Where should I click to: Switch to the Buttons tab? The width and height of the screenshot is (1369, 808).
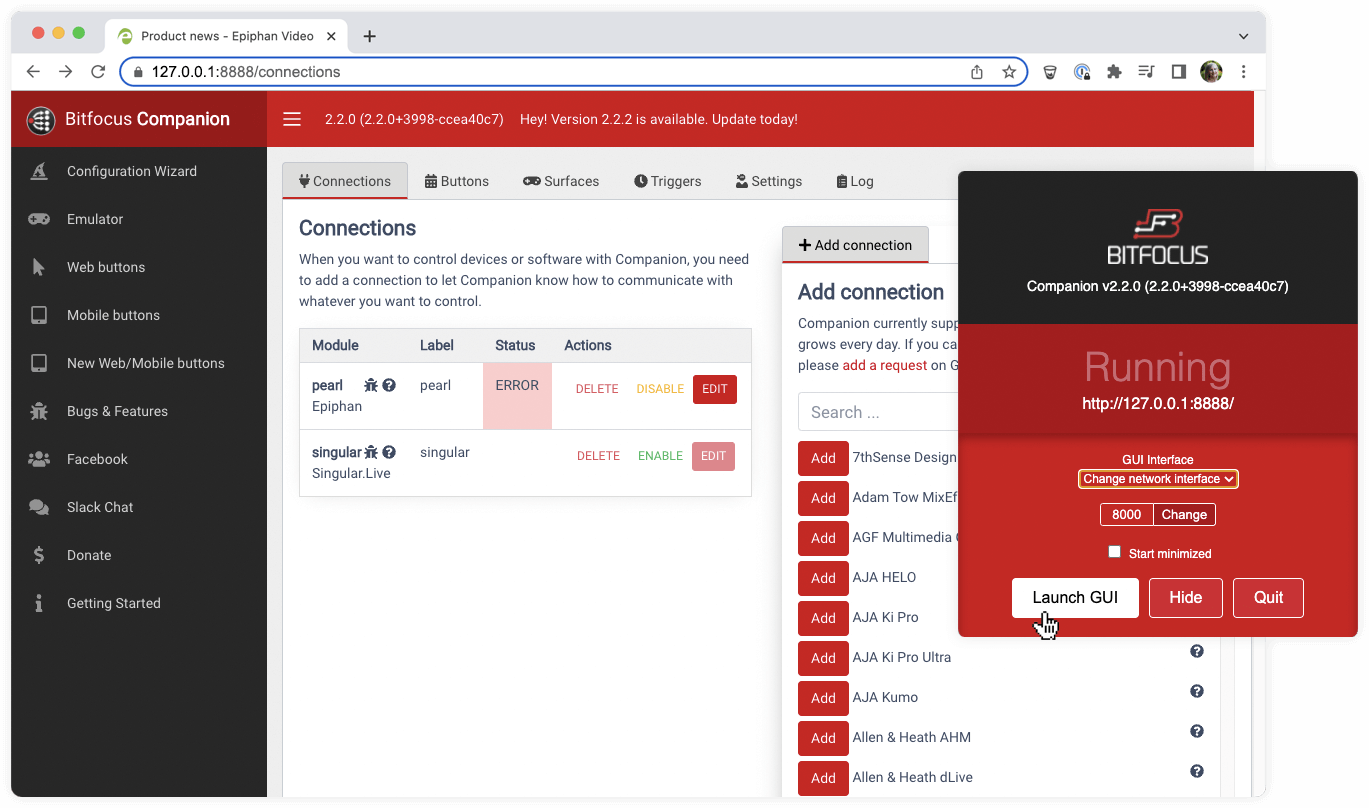click(x=457, y=181)
